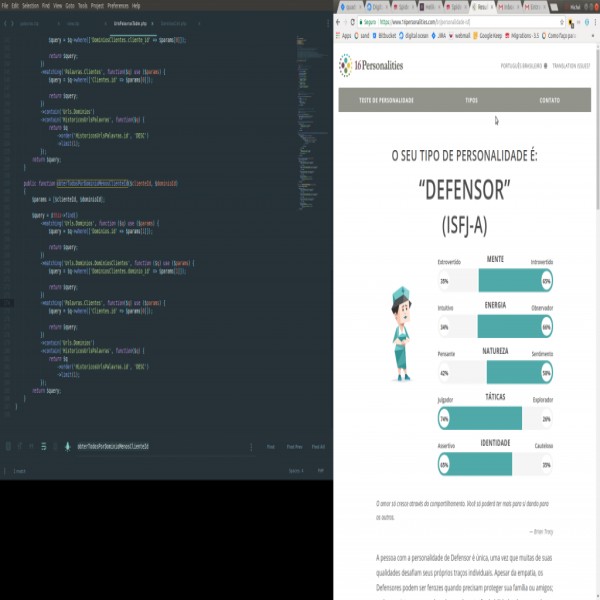Click the browser back arrow
Viewport: 600px width, 600px height.
click(x=339, y=20)
